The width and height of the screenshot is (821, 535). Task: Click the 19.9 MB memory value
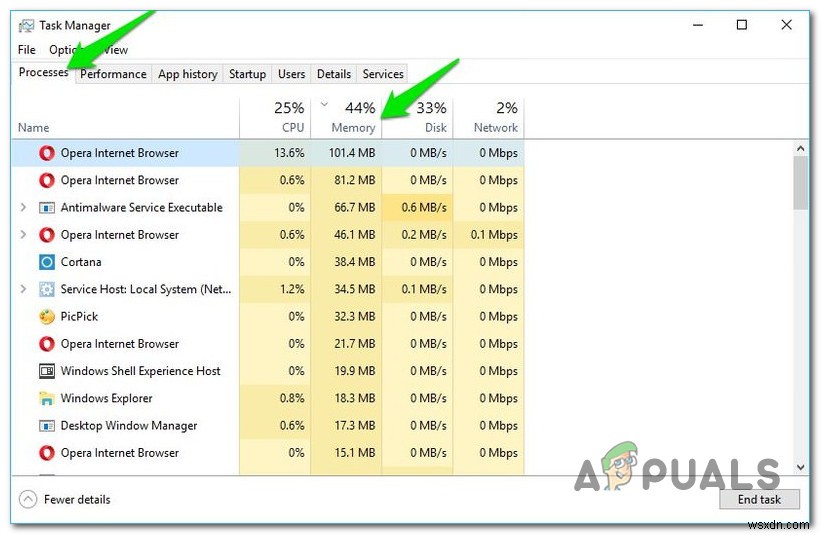point(355,371)
